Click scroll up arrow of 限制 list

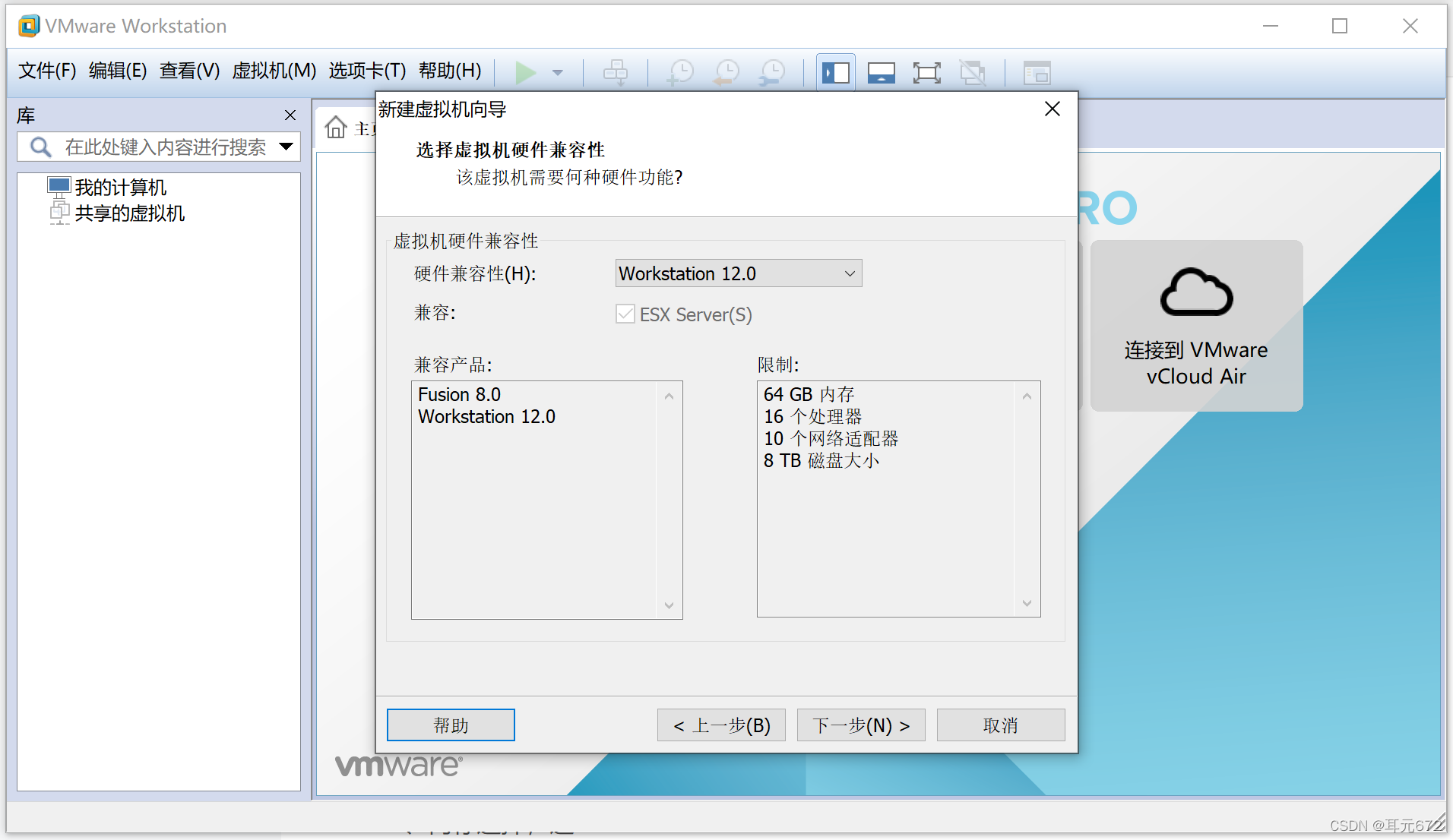coord(1027,396)
